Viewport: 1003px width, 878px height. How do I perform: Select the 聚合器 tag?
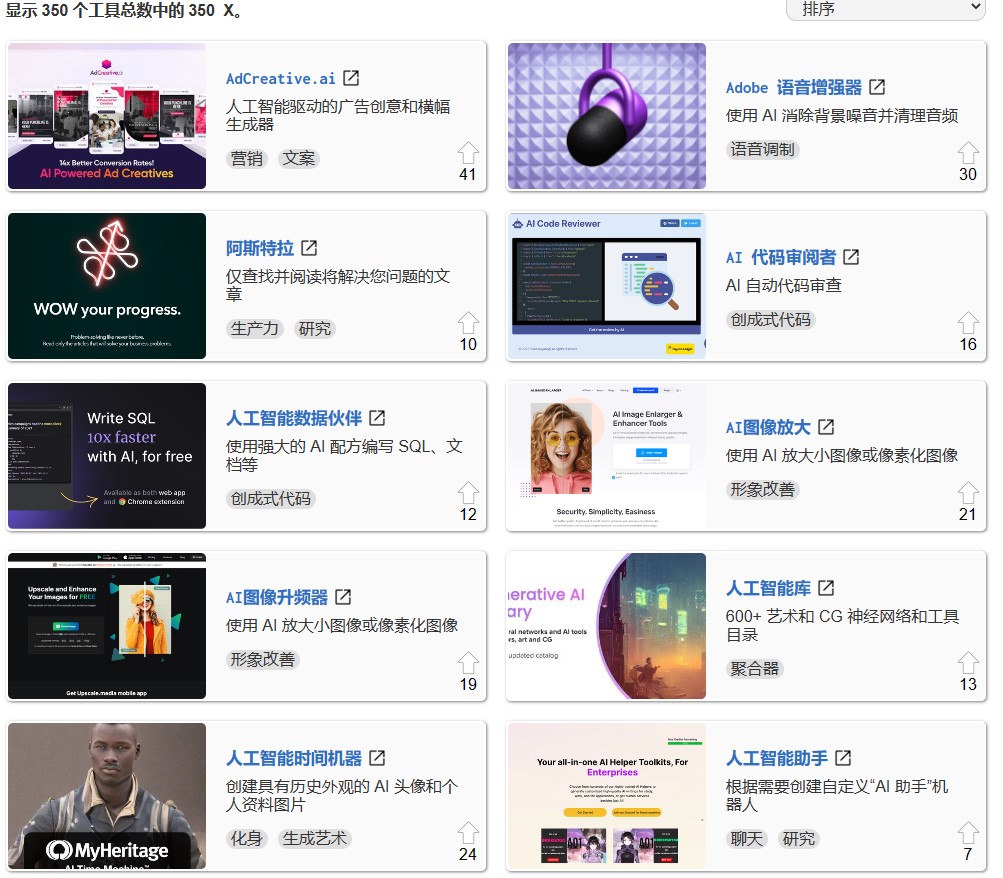755,669
